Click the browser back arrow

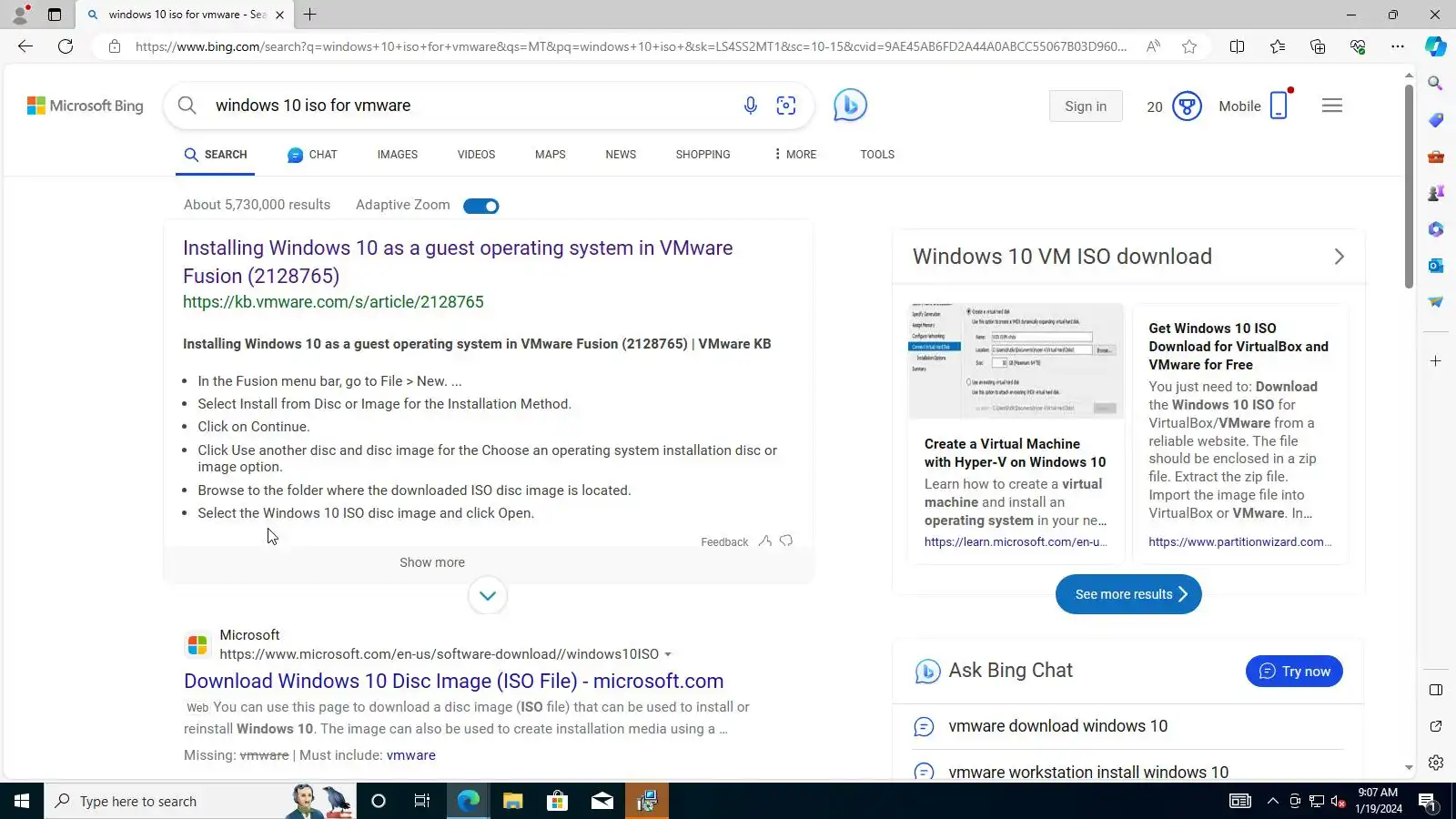[25, 46]
